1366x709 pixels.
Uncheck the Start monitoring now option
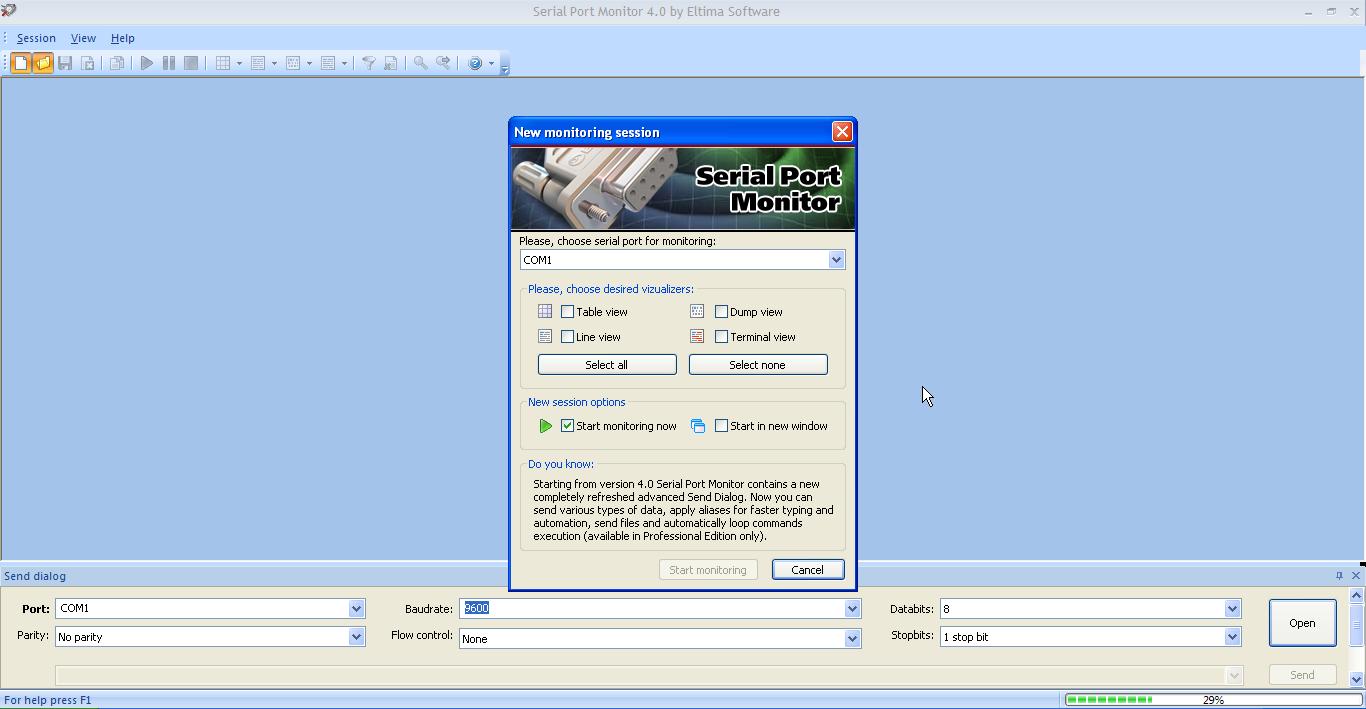tap(567, 426)
